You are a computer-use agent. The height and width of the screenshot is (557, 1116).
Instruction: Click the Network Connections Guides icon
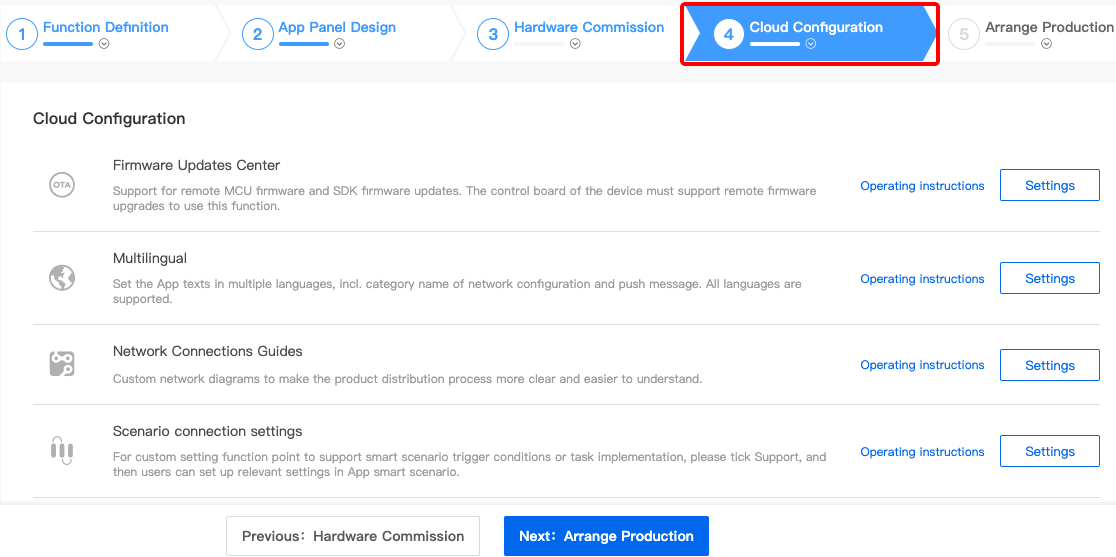62,364
